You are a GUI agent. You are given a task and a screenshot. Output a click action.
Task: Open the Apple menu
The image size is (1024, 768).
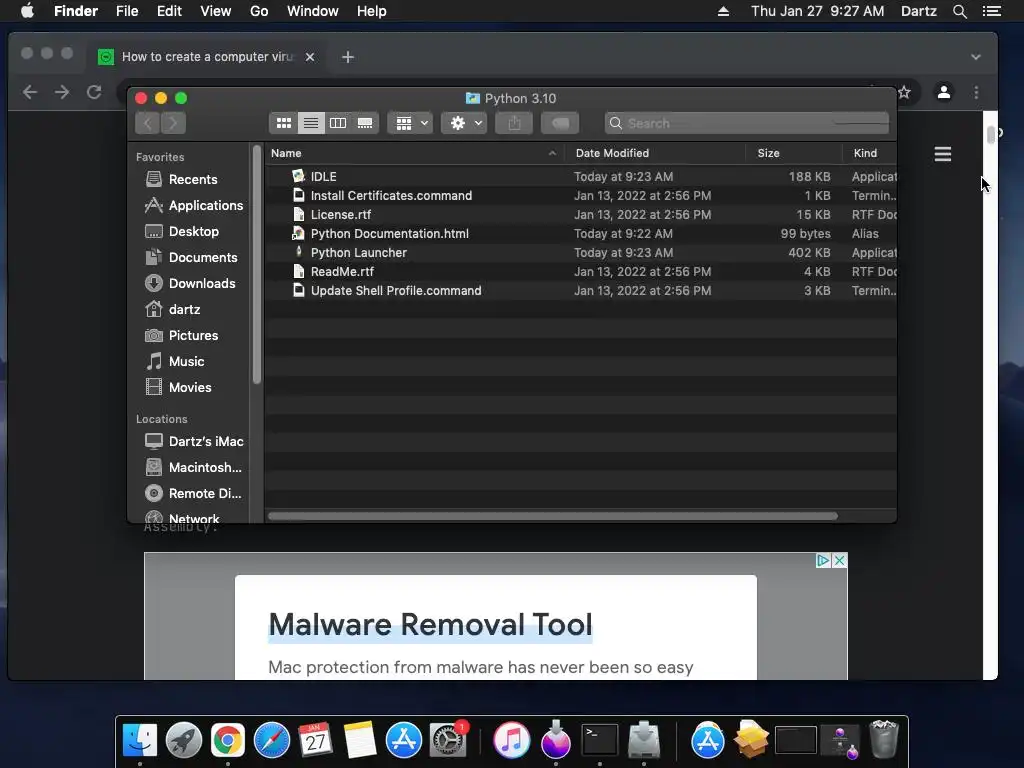click(27, 11)
